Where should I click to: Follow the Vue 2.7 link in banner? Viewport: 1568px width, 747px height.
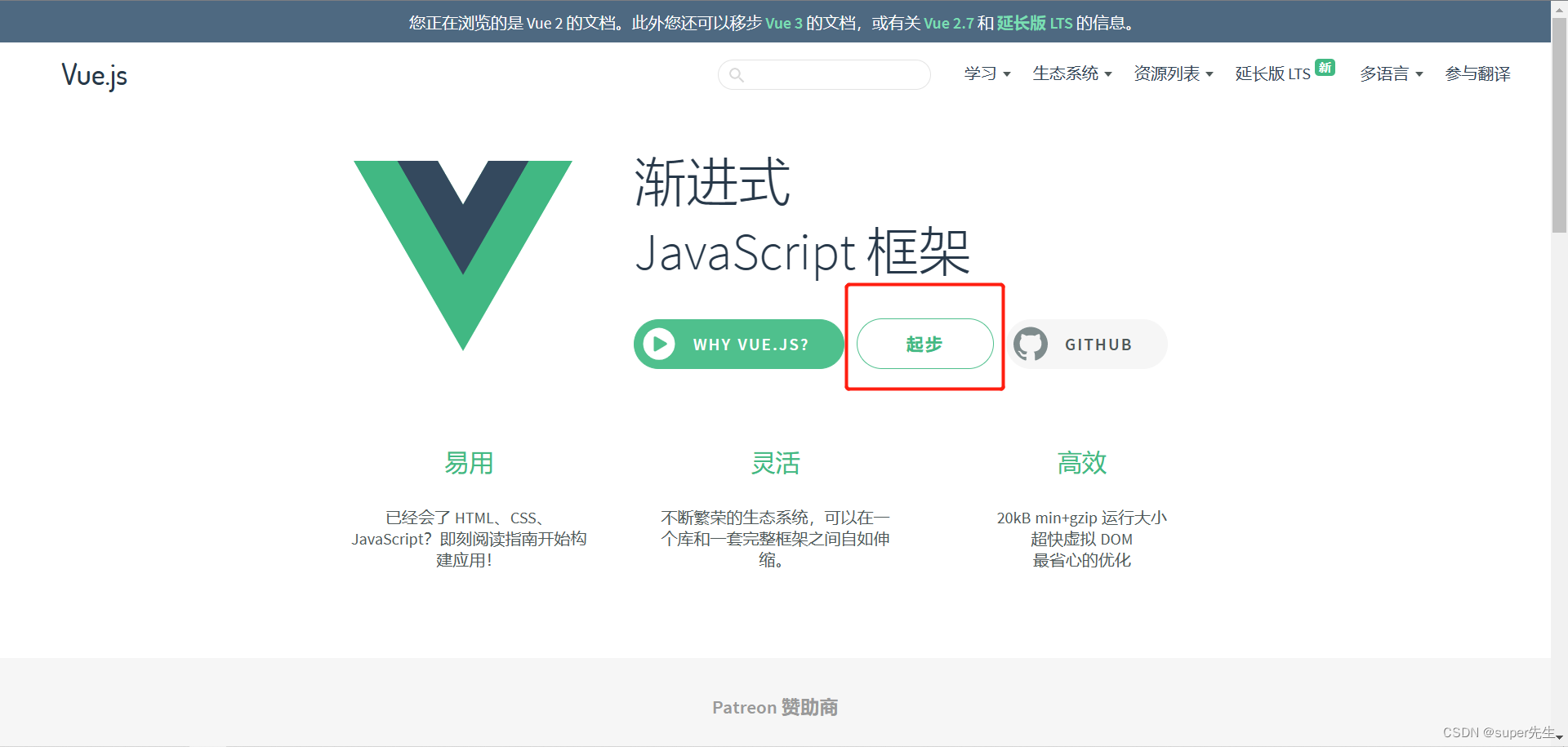948,23
